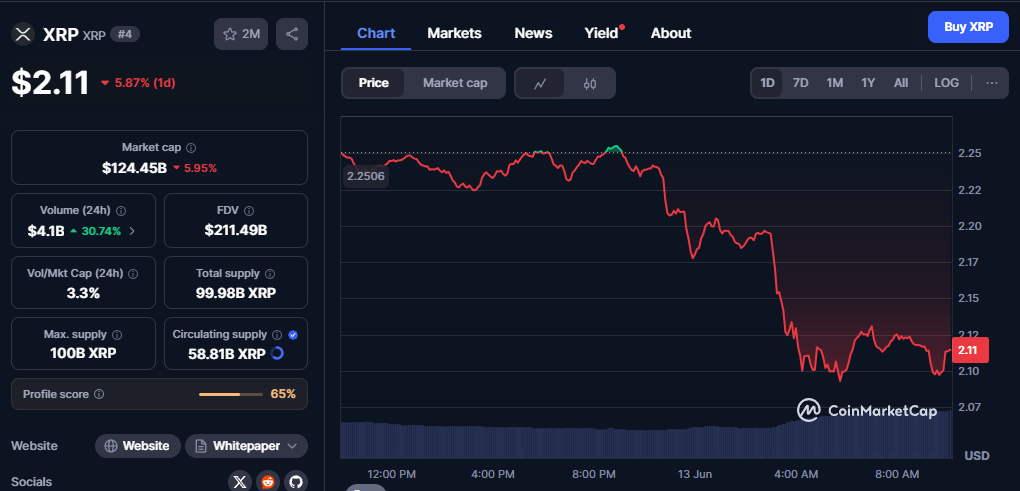The width and height of the screenshot is (1020, 491).
Task: Toggle LOG scale on chart
Action: pos(946,83)
